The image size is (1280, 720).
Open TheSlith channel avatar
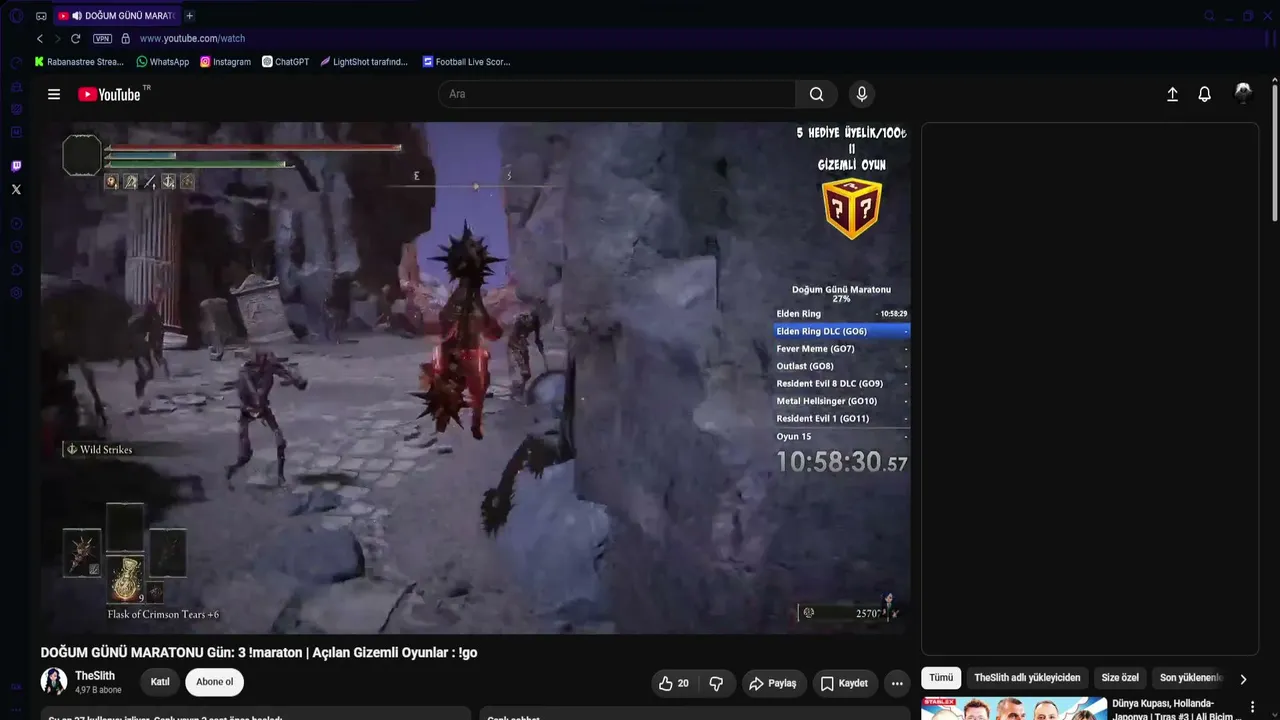point(54,682)
